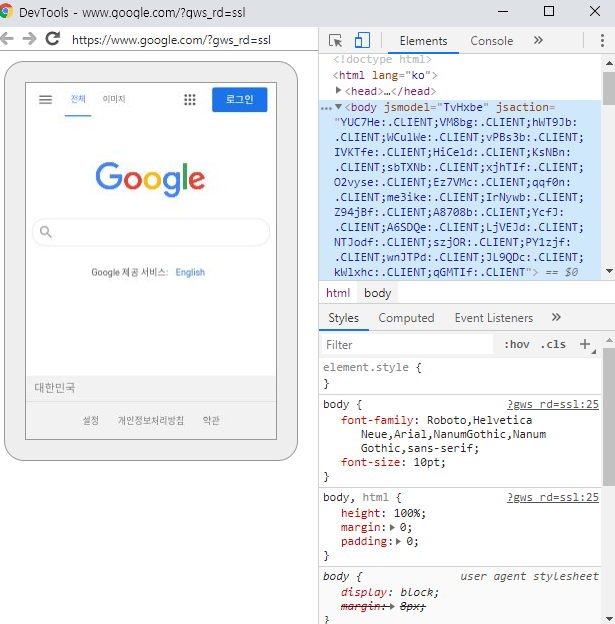Open the DevTools three-dot menu
Screen dimensions: 615x624
[x=602, y=41]
